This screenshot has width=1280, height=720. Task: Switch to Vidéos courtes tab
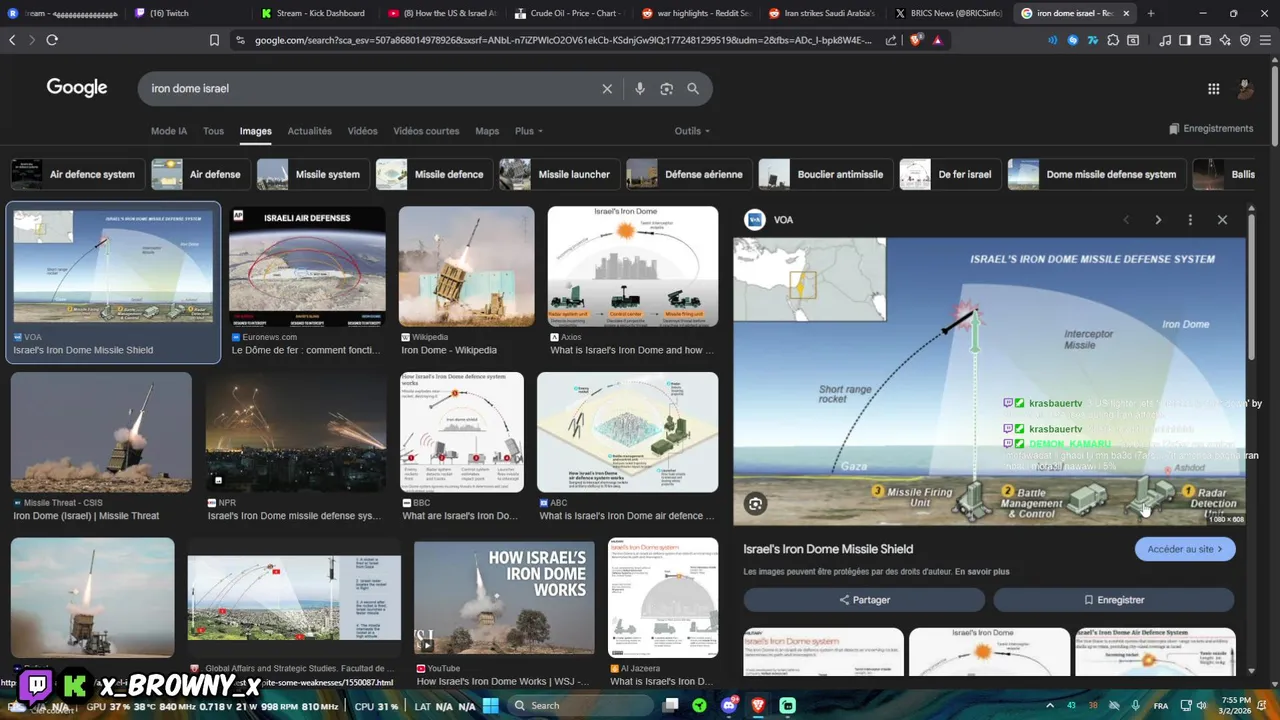[x=426, y=131]
